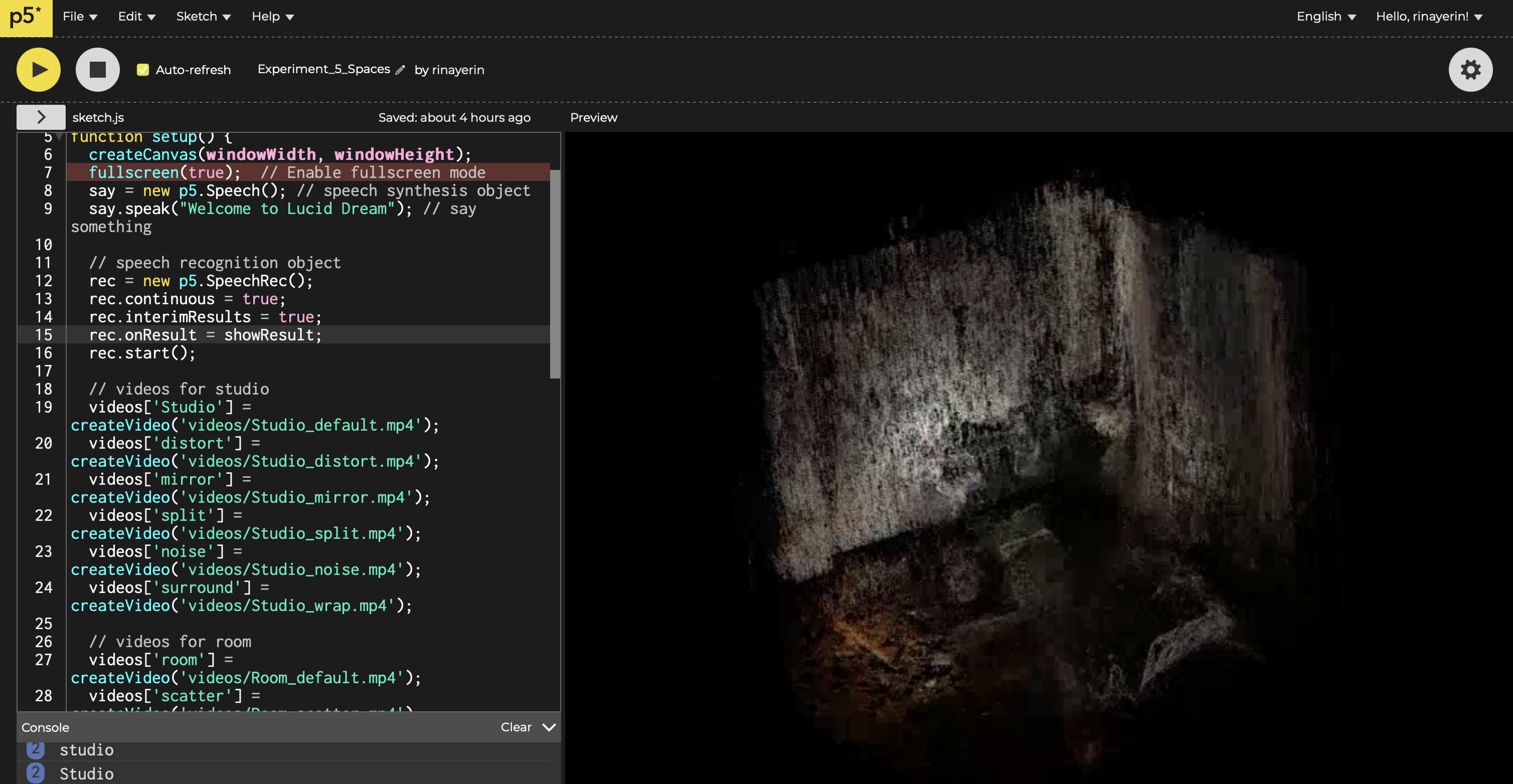Screen dimensions: 1513x784
Task: Open the File menu
Action: click(80, 17)
